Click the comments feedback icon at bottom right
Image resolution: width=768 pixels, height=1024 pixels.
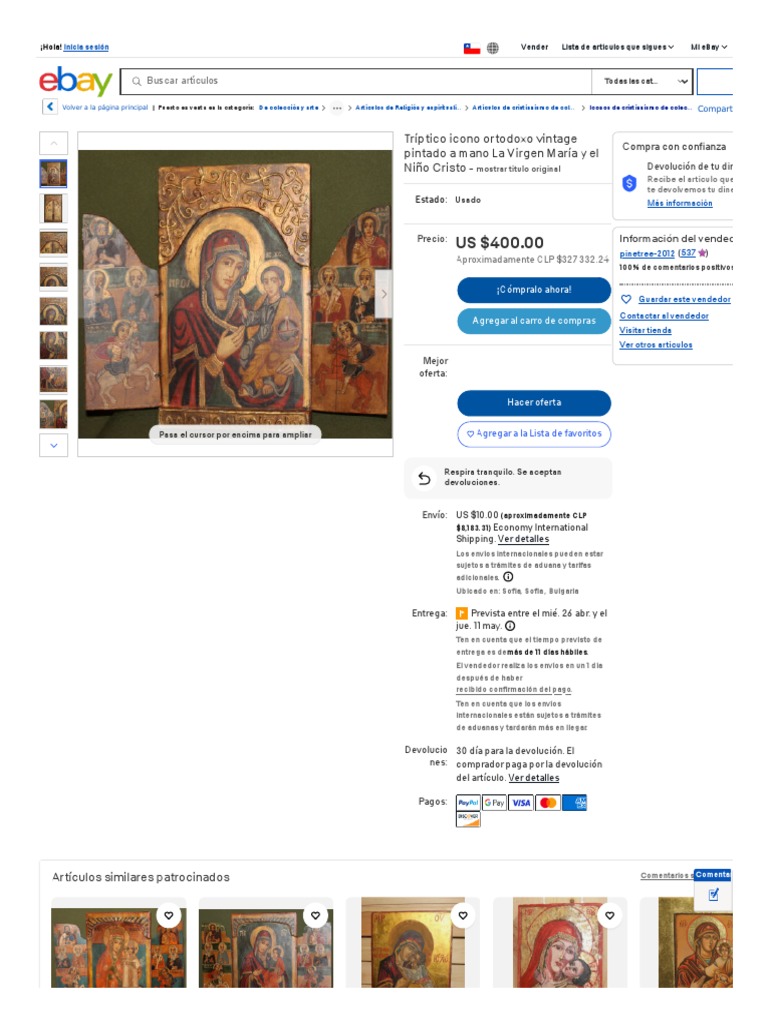tap(713, 895)
